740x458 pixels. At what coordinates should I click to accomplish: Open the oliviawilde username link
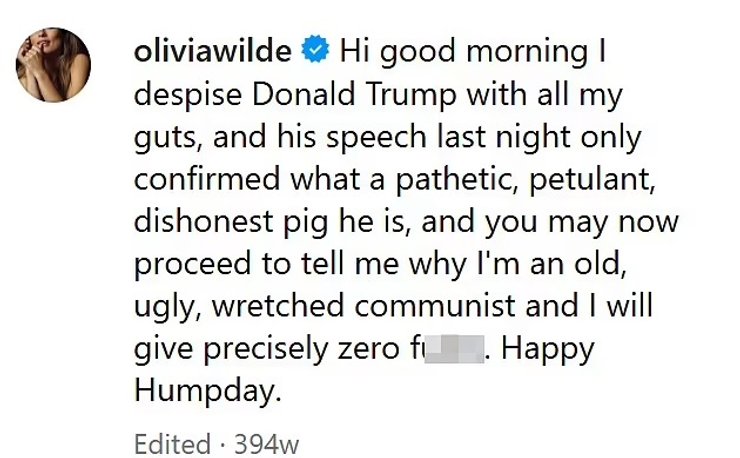[211, 50]
